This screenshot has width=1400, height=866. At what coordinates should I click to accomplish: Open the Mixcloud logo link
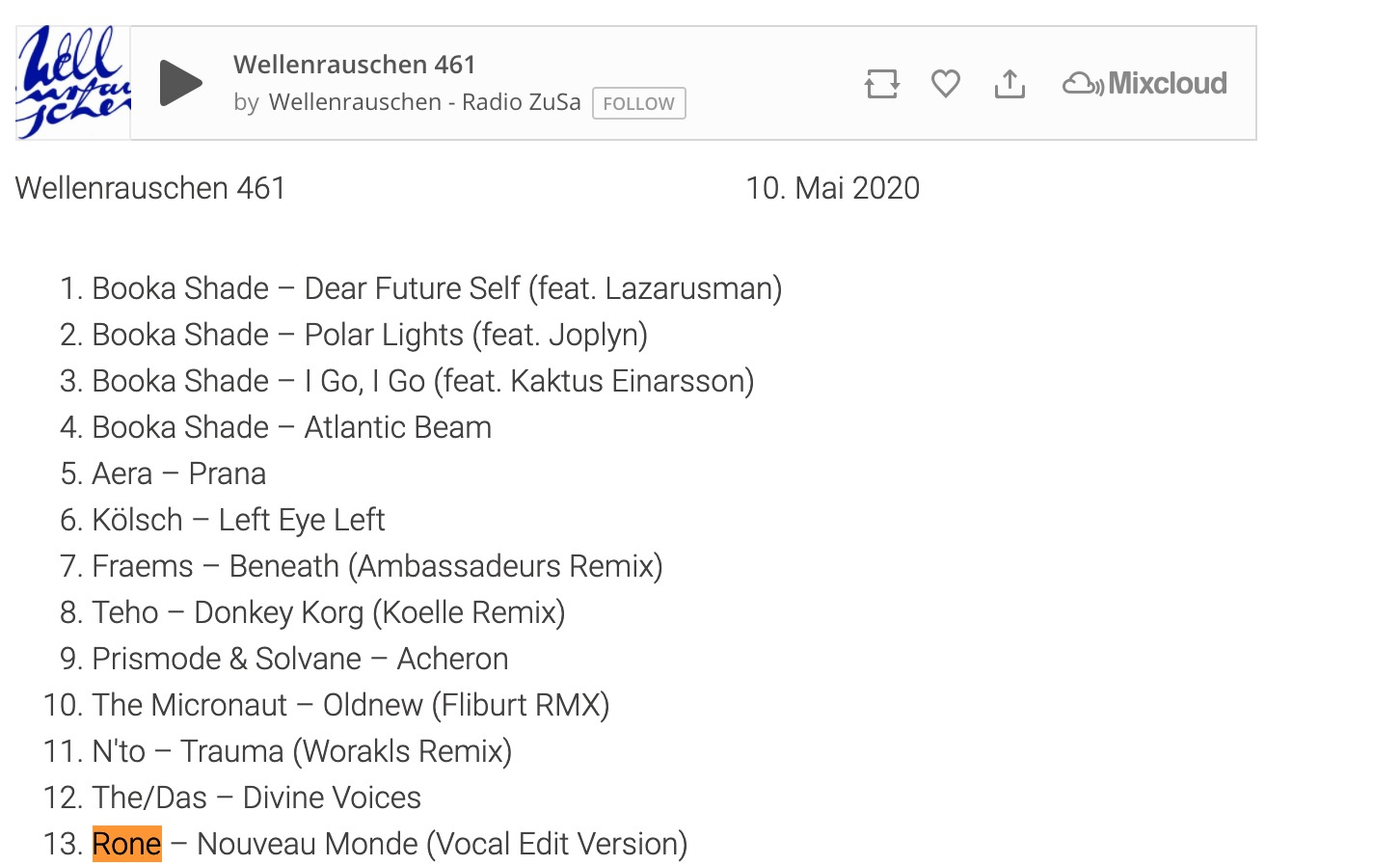[x=1144, y=84]
